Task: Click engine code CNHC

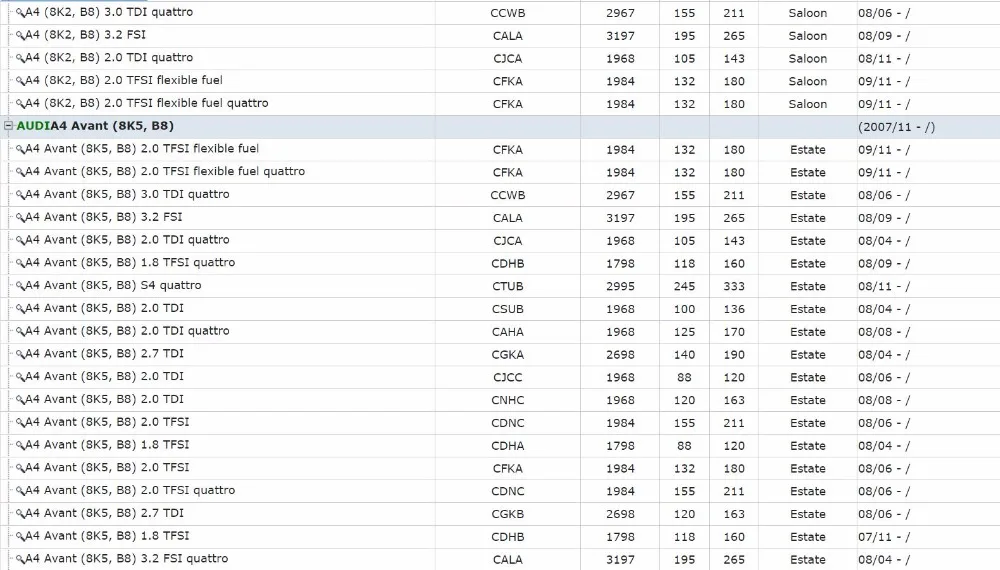Action: 508,400
